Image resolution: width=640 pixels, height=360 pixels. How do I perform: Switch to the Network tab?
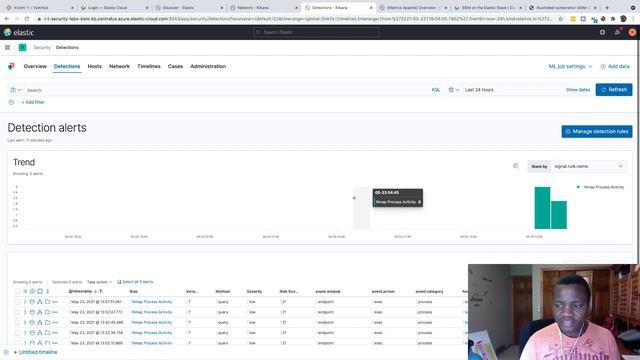pyautogui.click(x=119, y=66)
